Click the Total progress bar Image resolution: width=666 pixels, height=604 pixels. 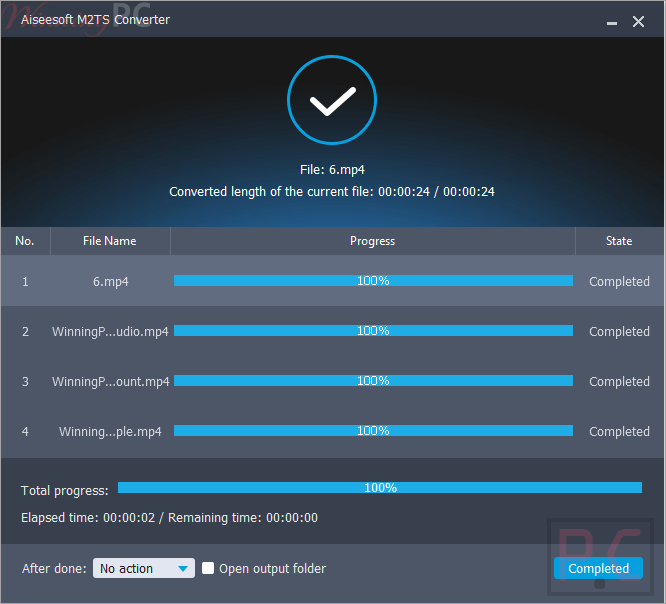pos(380,488)
